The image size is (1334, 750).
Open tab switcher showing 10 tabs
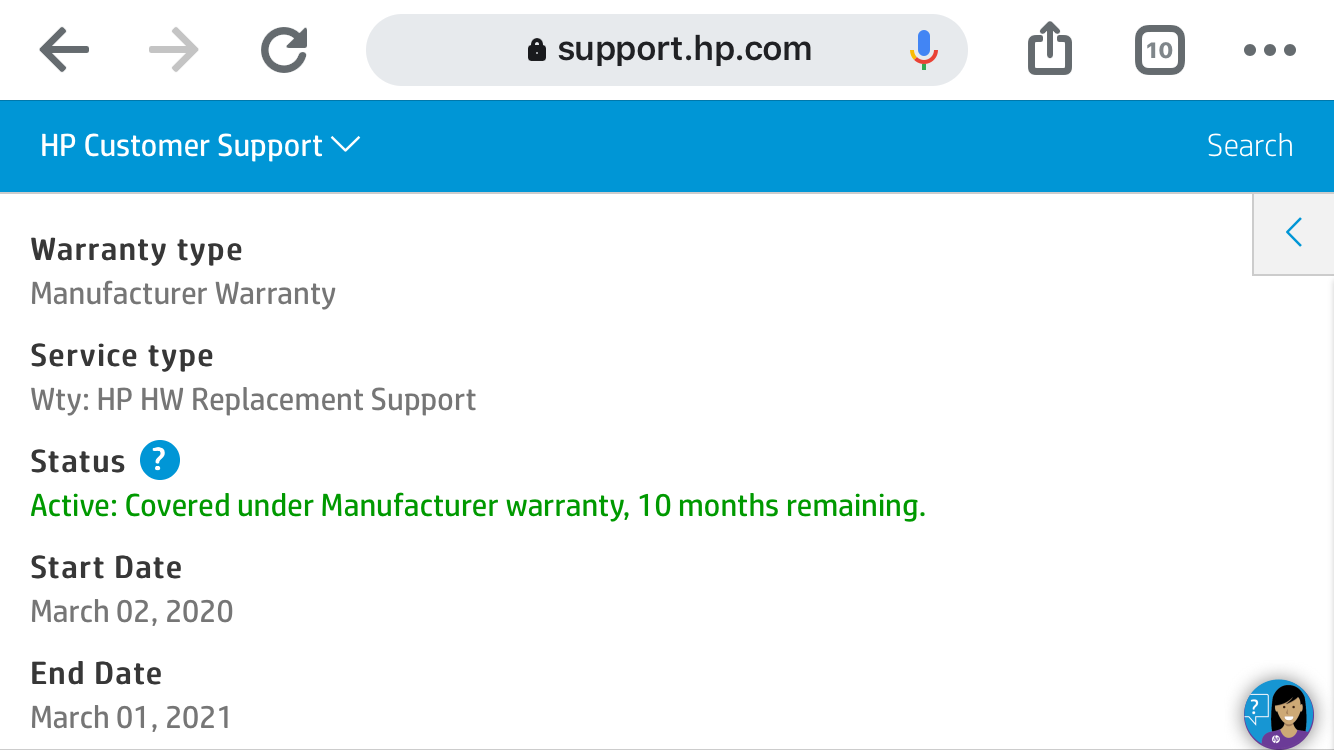point(1159,50)
